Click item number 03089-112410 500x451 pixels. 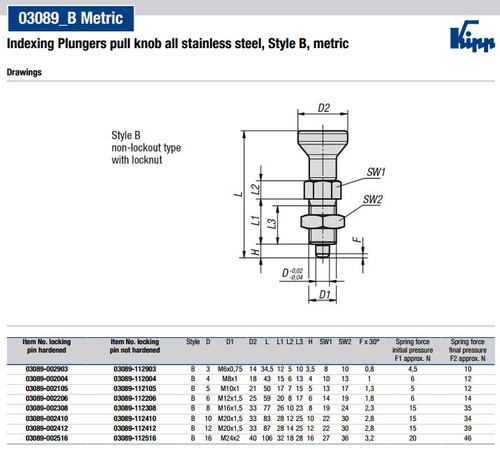[135, 419]
